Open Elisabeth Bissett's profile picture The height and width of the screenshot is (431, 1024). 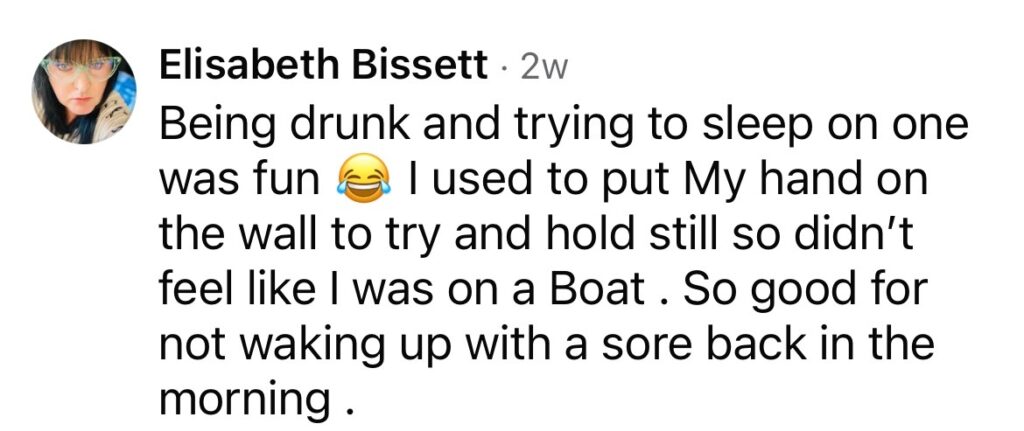[x=84, y=92]
